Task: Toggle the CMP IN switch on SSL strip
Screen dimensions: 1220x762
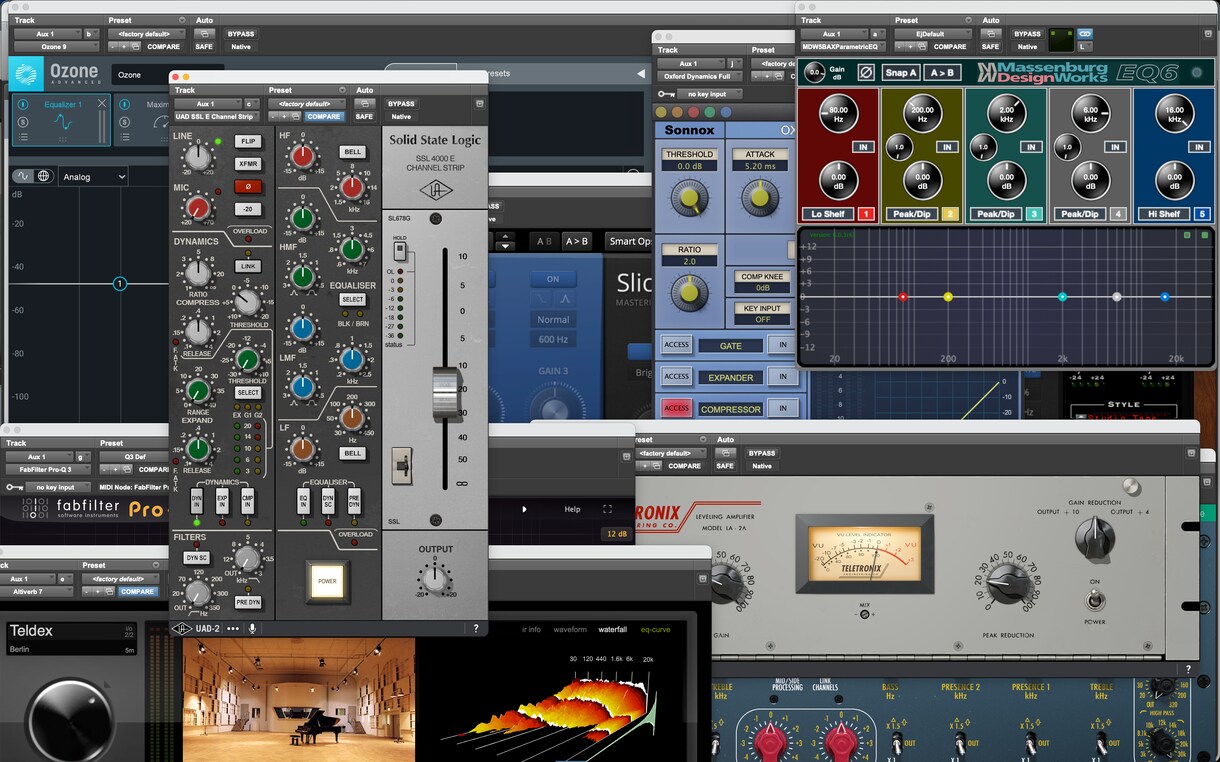Action: click(248, 503)
